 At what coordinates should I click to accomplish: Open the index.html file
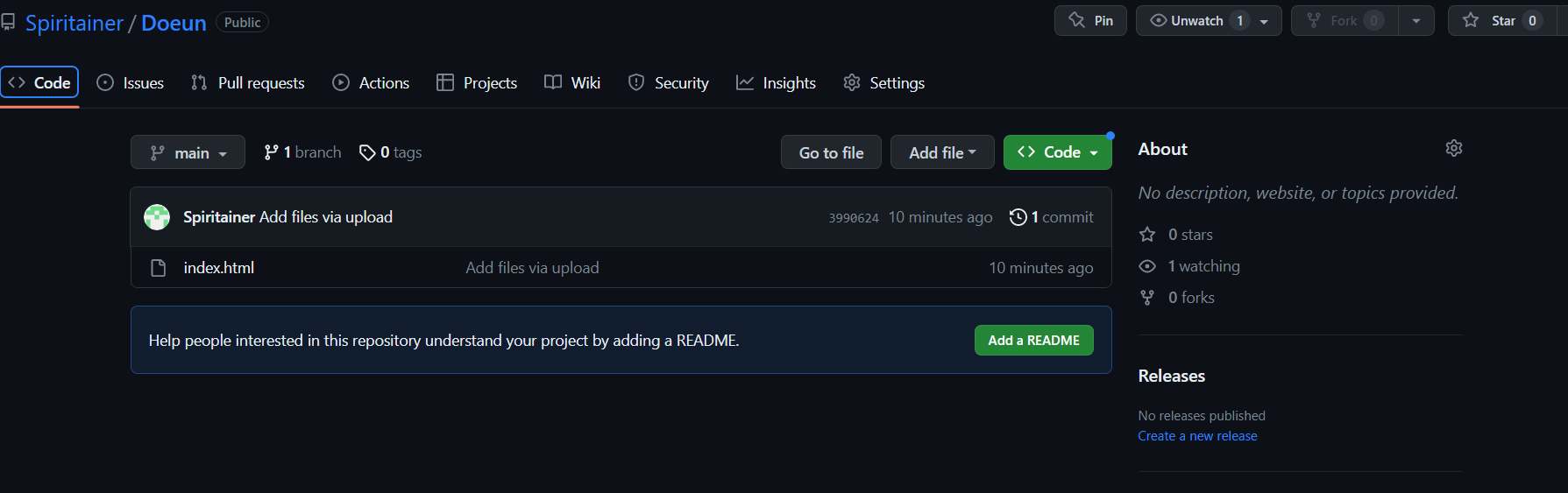point(219,268)
